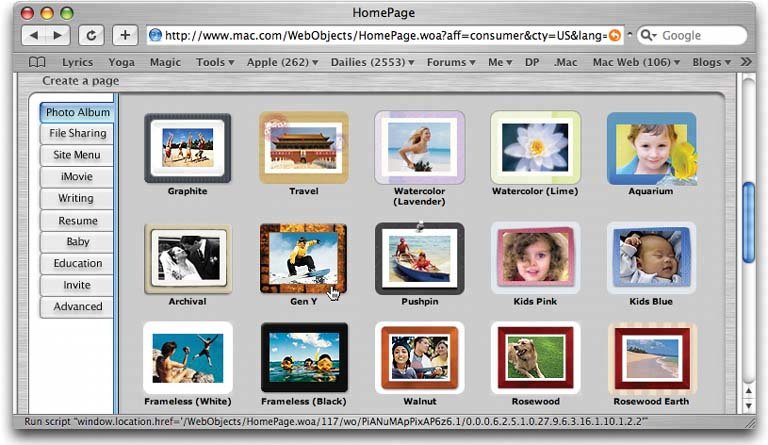Click the scroll down arrow
The height and width of the screenshot is (445, 768).
[748, 405]
